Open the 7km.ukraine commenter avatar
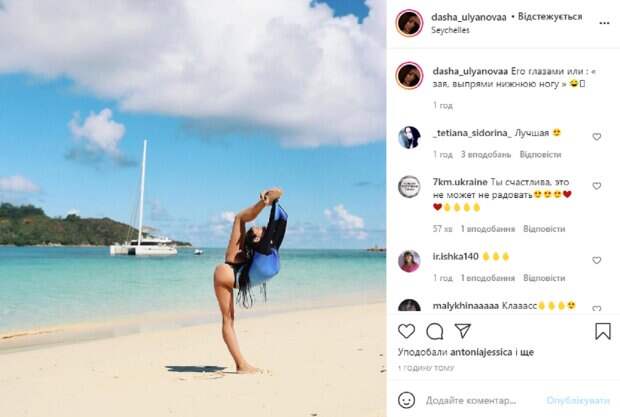Screen dimensions: 620x417 [409, 187]
